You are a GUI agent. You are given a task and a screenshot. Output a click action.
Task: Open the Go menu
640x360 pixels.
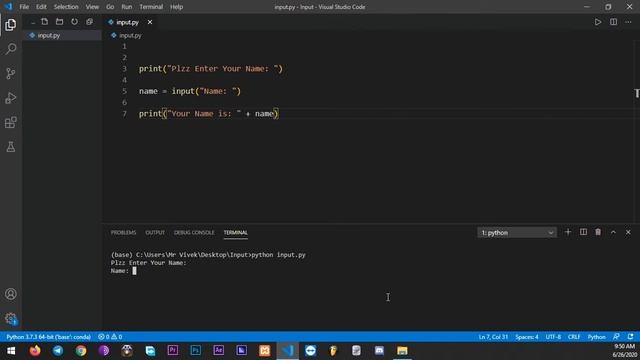click(x=110, y=7)
